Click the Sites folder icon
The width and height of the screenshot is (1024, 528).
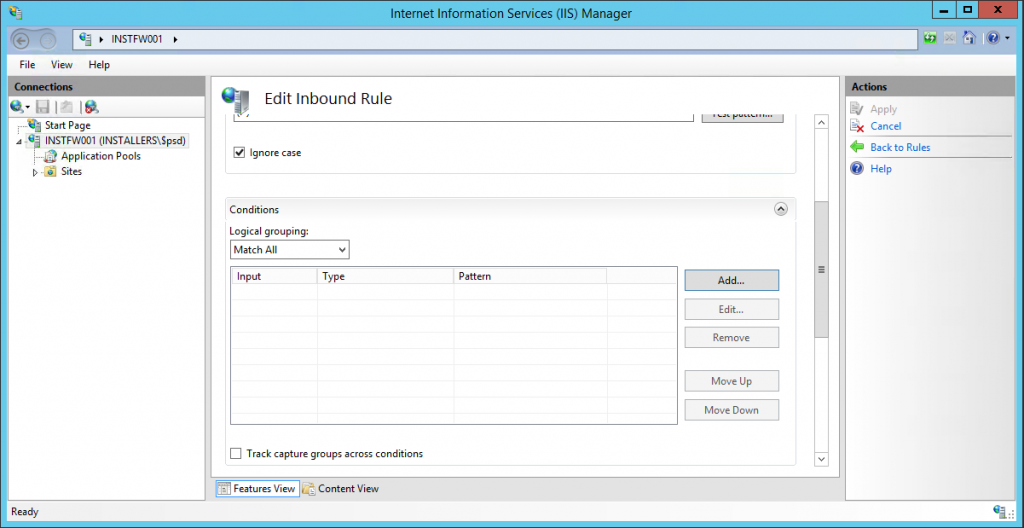point(50,172)
